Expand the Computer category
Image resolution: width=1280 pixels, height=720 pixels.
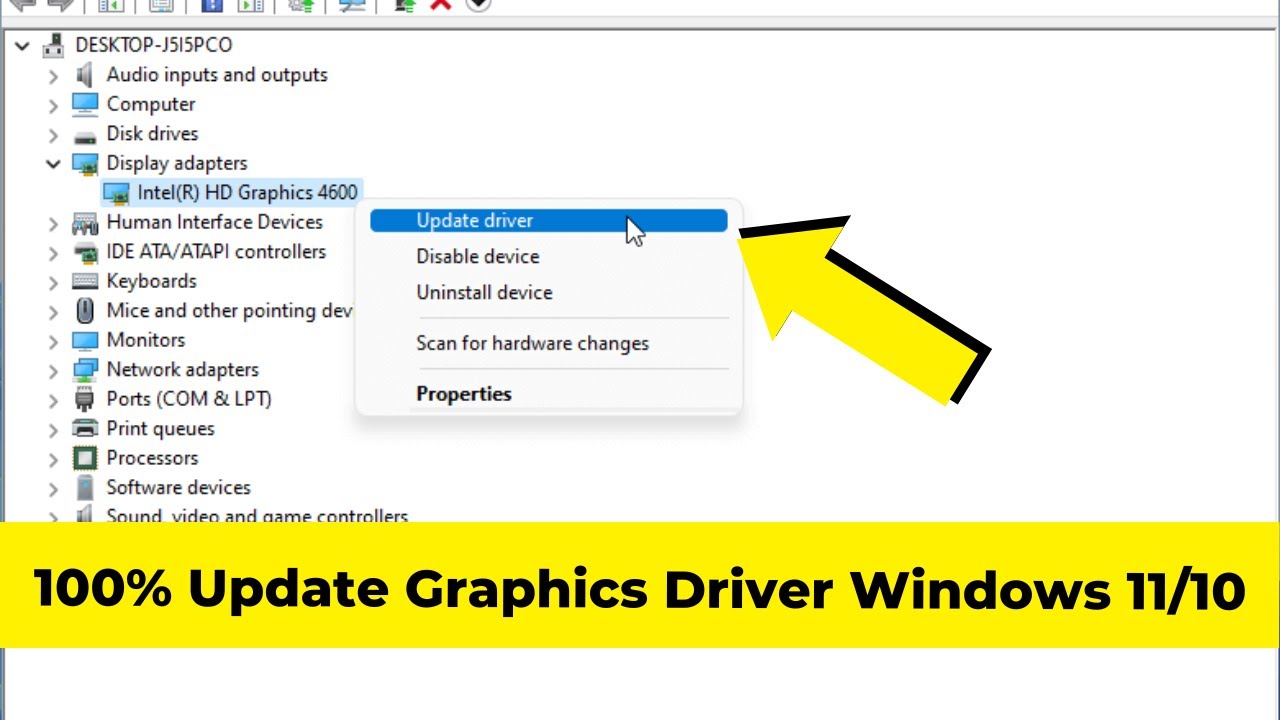54,104
